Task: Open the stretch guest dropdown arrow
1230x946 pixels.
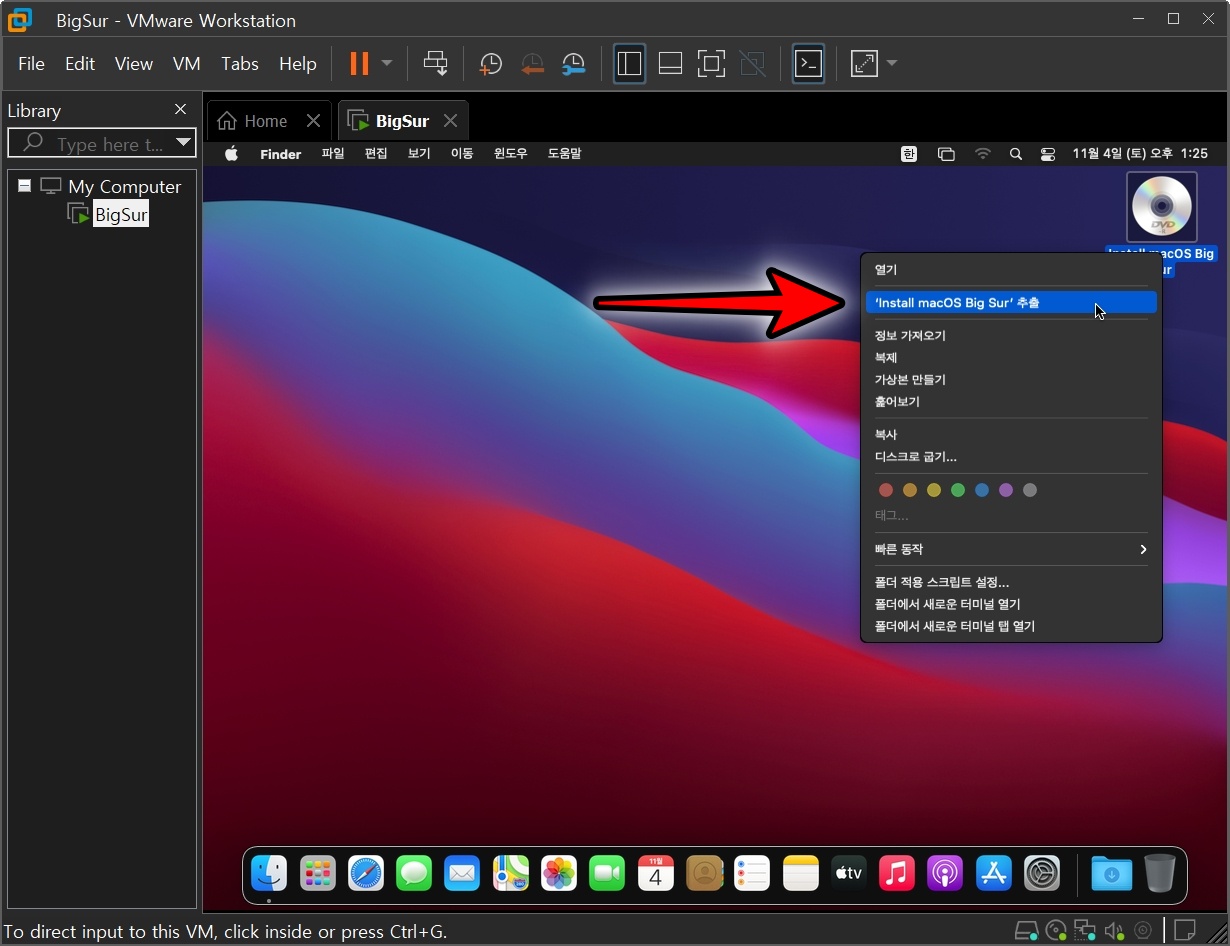Action: pyautogui.click(x=892, y=64)
